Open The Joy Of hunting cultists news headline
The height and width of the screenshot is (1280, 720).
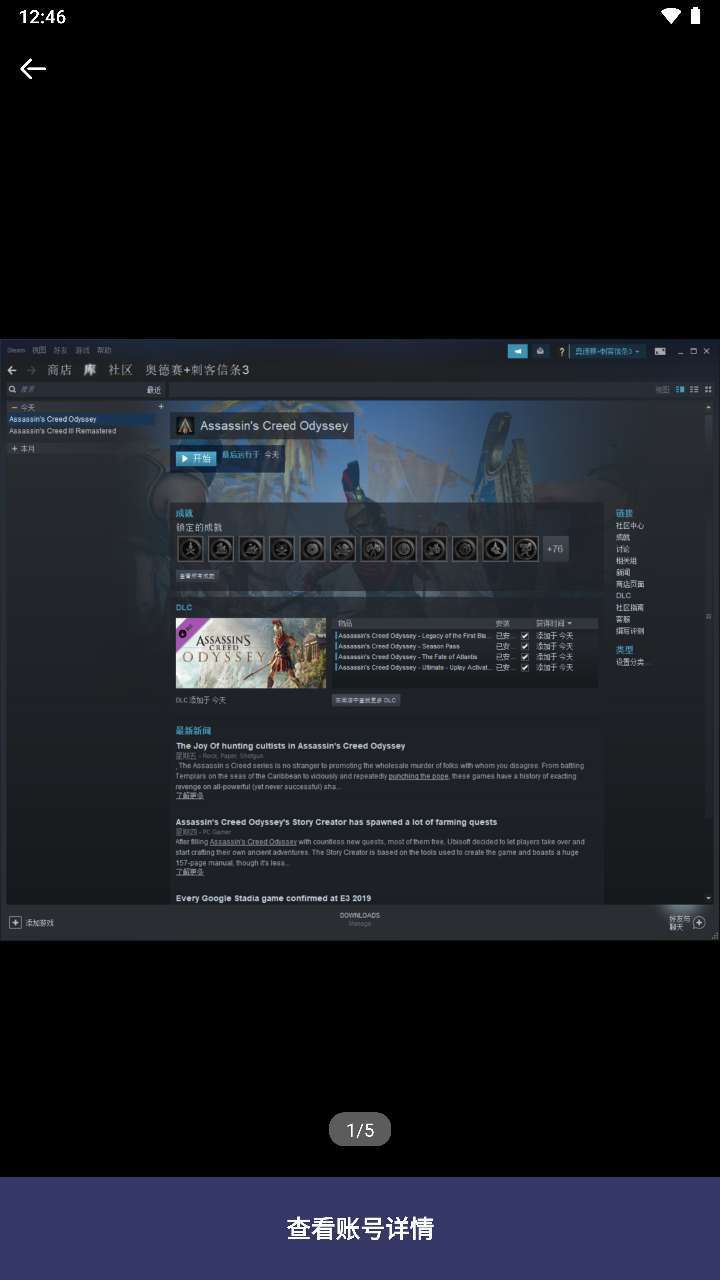point(291,746)
